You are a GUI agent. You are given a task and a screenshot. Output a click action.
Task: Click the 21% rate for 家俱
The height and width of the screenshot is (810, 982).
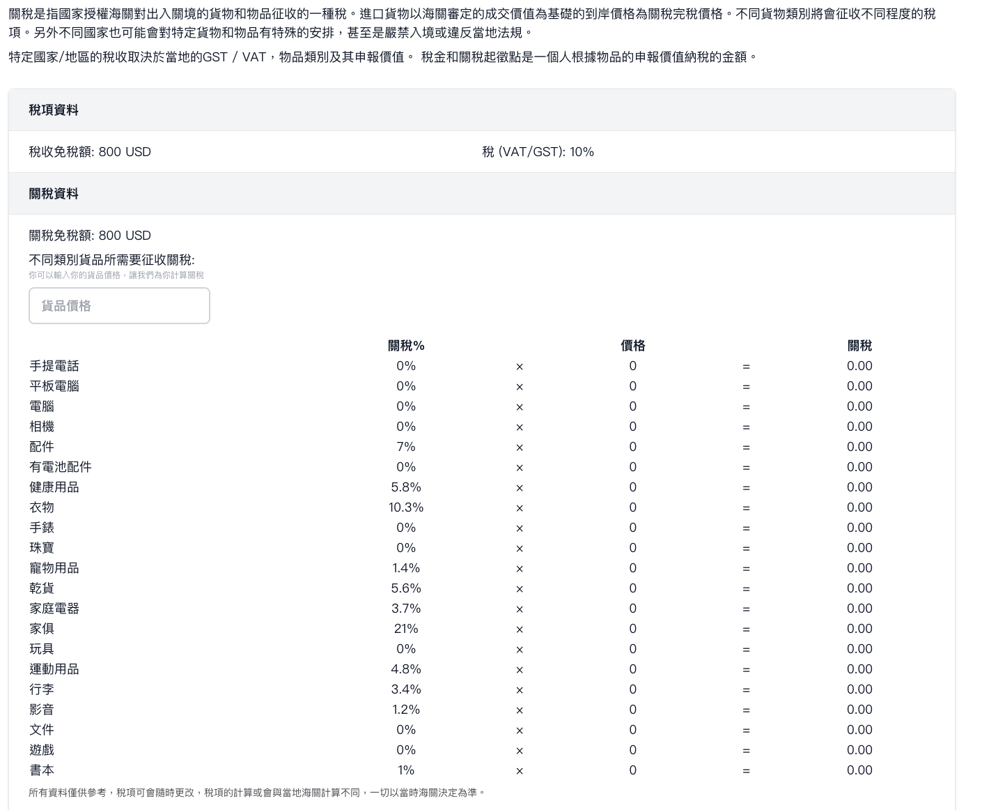[406, 629]
